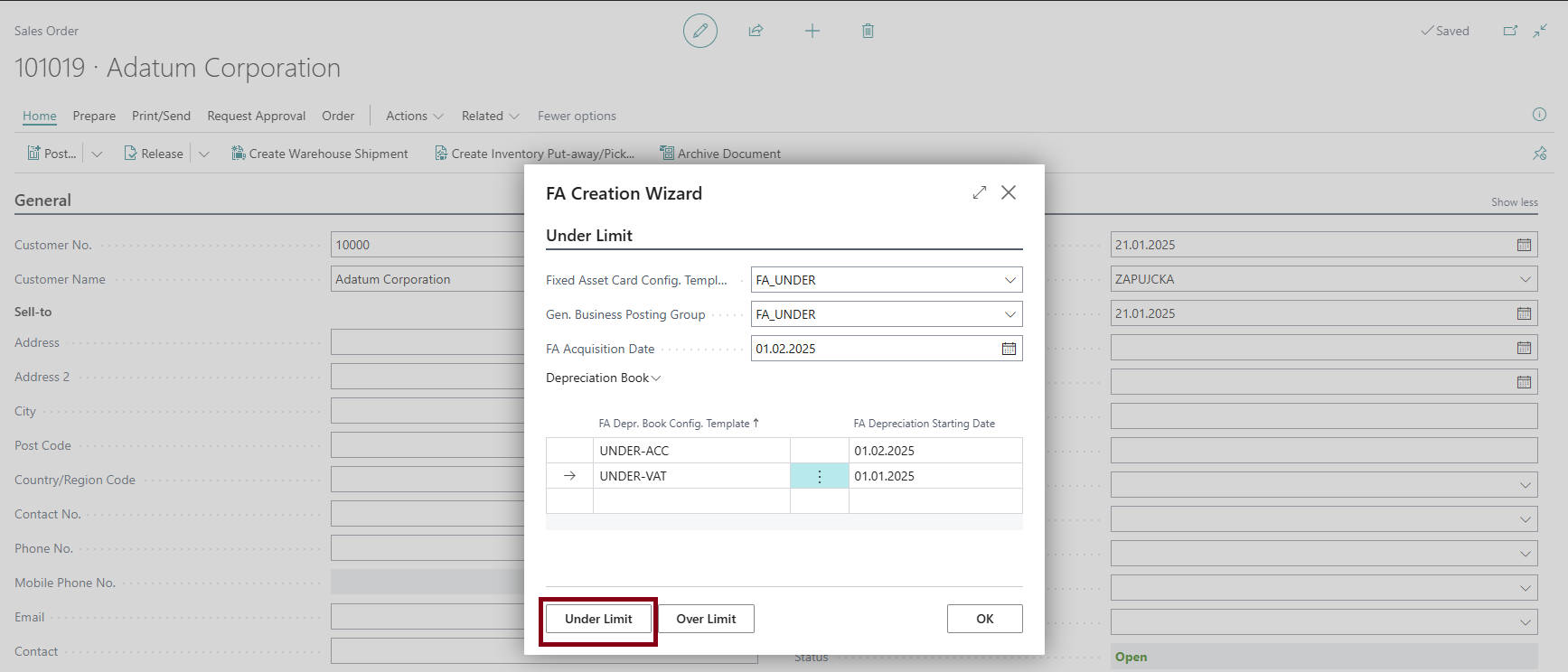
Task: Click the Address field
Action: [427, 342]
